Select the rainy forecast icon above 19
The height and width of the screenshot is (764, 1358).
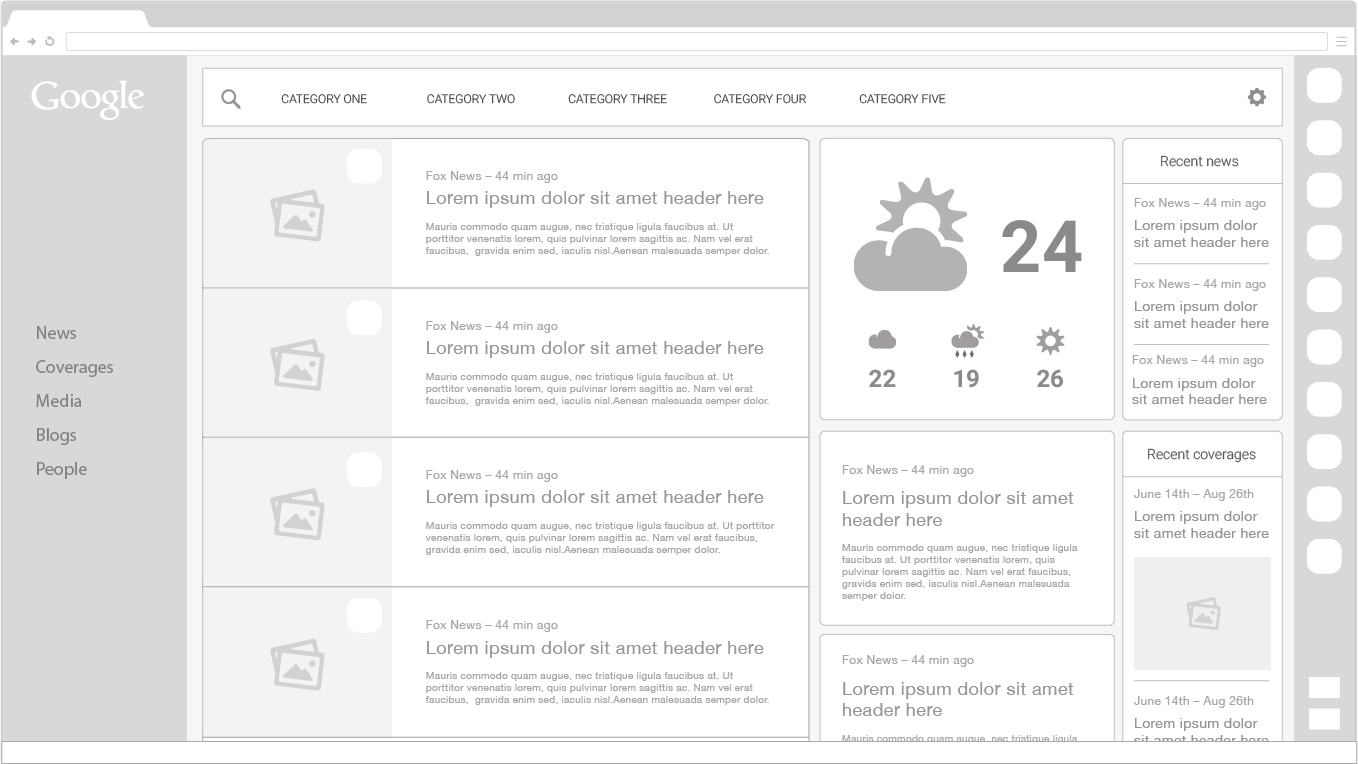tap(967, 341)
